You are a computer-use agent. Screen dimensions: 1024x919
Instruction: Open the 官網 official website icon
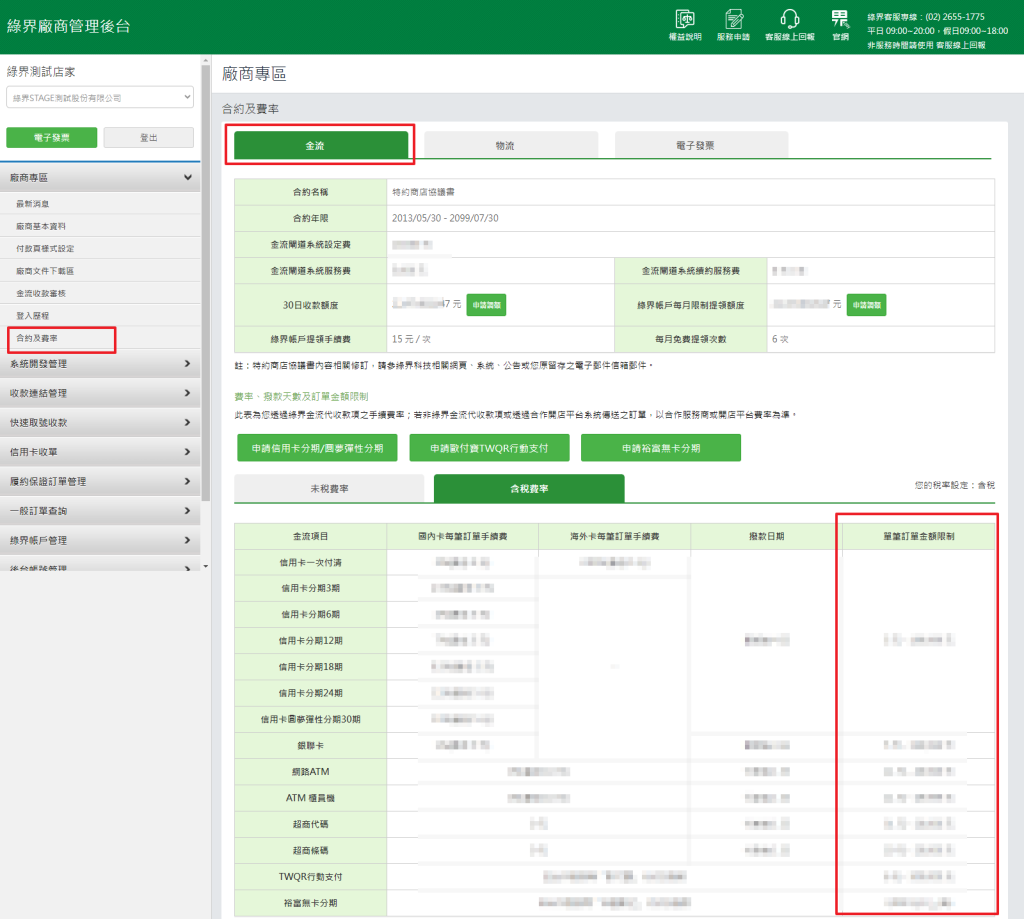click(840, 25)
